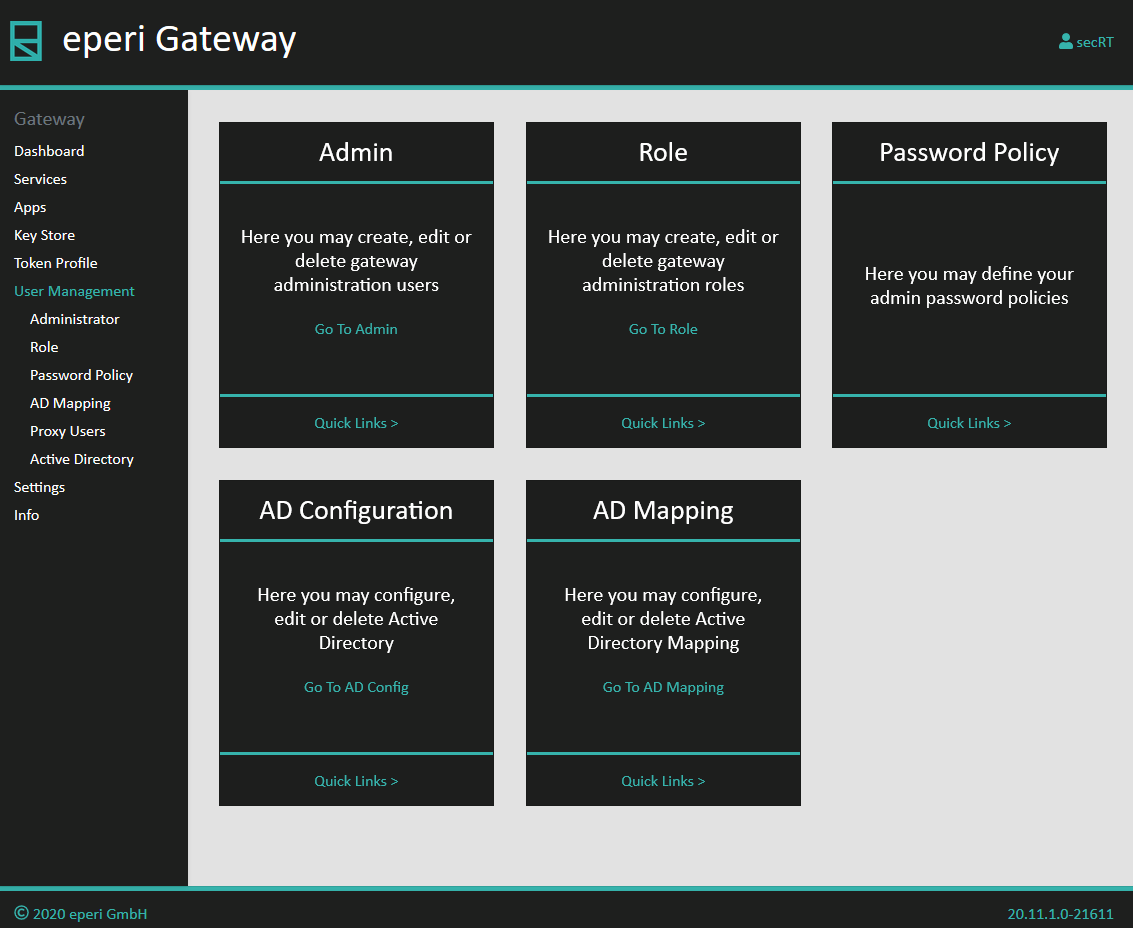Viewport: 1133px width, 928px height.
Task: Go to Services in the sidebar
Action: click(x=40, y=179)
